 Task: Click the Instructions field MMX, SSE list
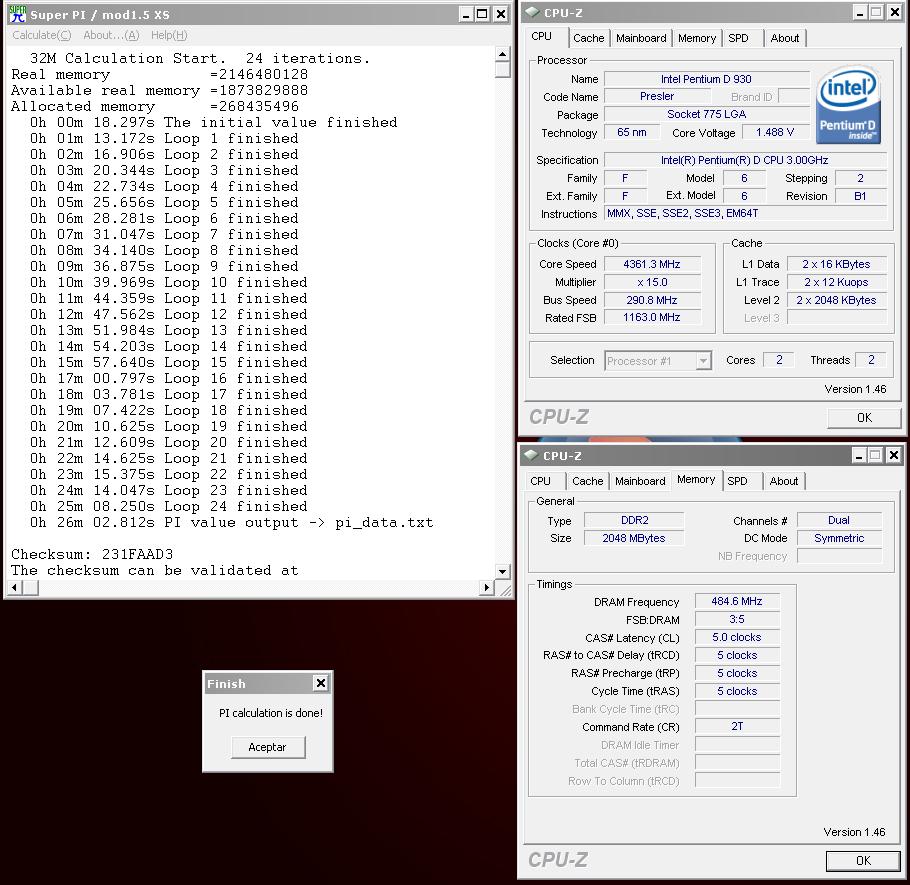[x=746, y=214]
